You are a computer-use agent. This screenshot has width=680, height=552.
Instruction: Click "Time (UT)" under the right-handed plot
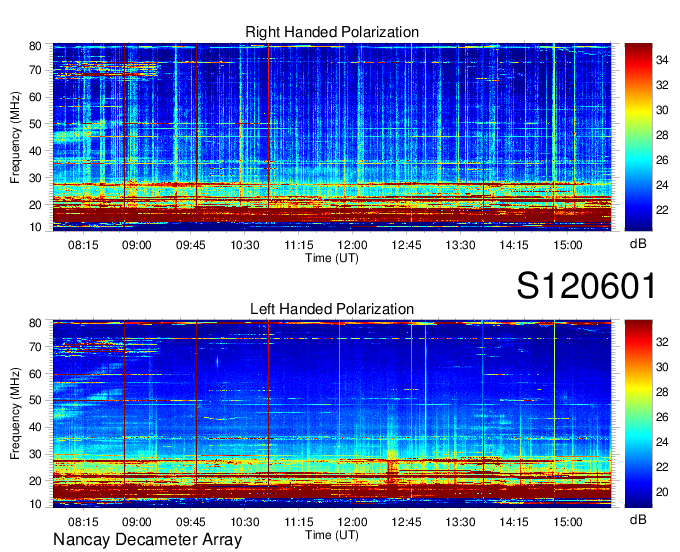tap(332, 258)
